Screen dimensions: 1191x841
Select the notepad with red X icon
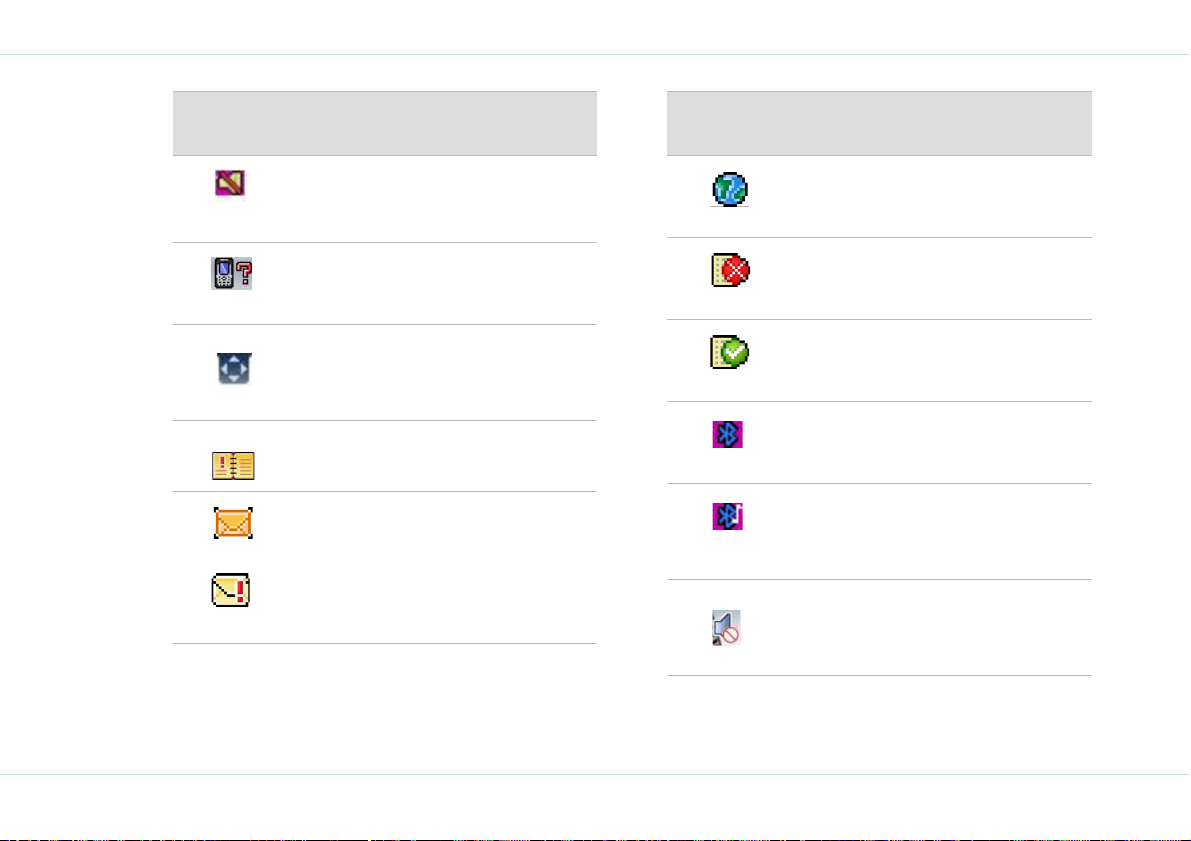(x=730, y=270)
